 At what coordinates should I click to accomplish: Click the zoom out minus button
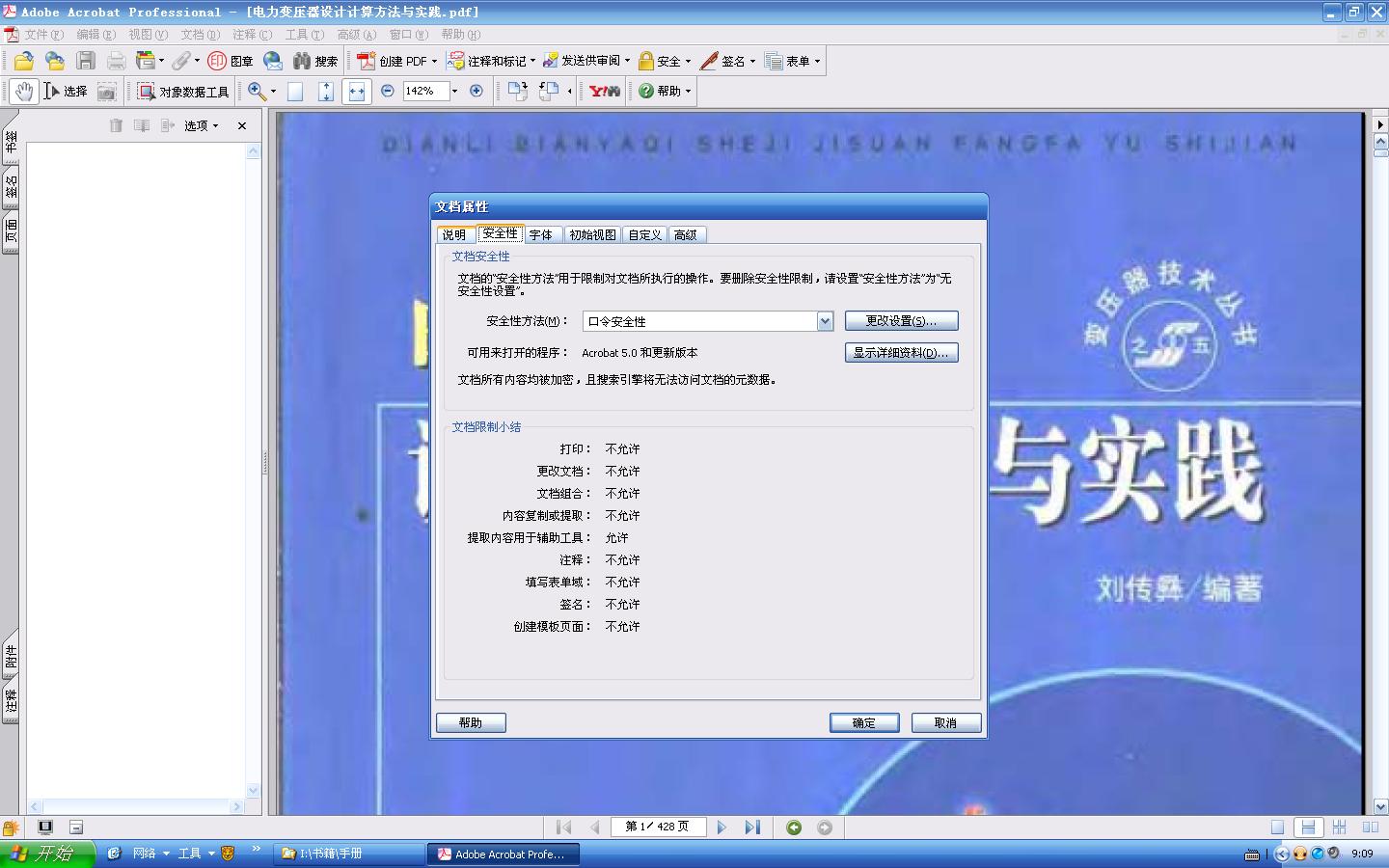coord(388,91)
